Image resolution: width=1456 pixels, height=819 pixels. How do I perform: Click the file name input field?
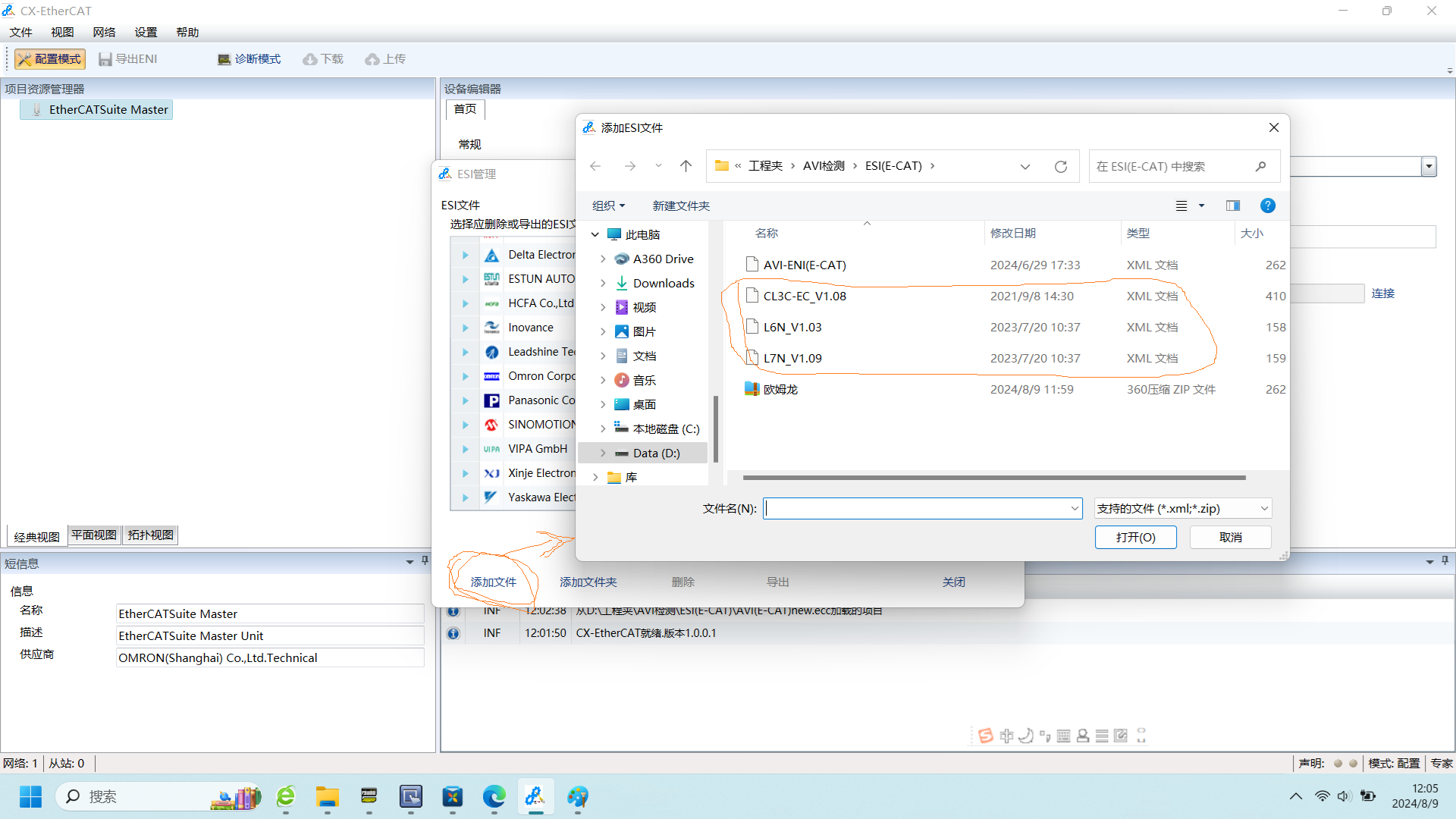click(x=914, y=508)
